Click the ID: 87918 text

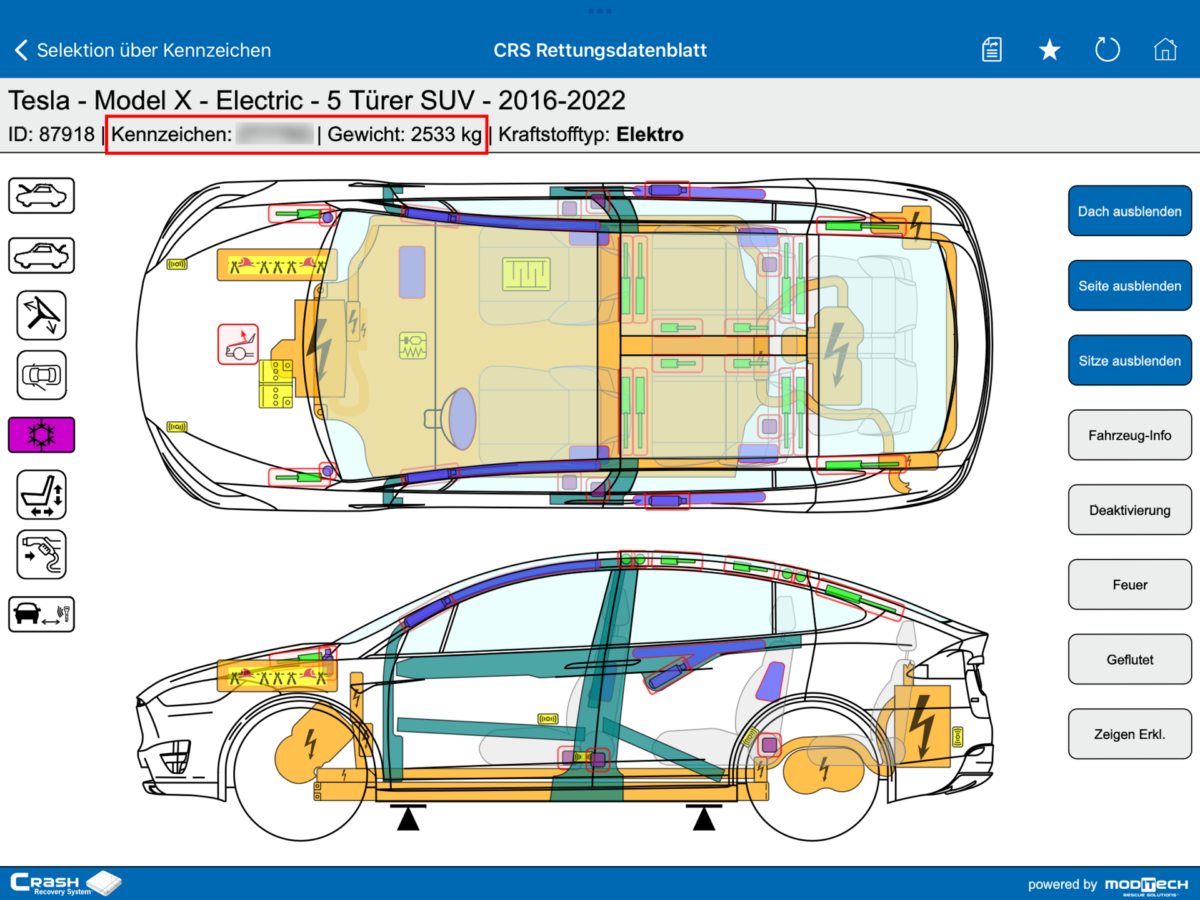pos(51,134)
